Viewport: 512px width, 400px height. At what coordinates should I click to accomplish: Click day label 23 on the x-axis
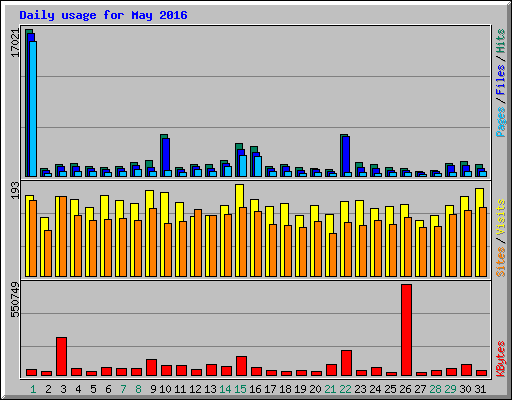pos(360,389)
